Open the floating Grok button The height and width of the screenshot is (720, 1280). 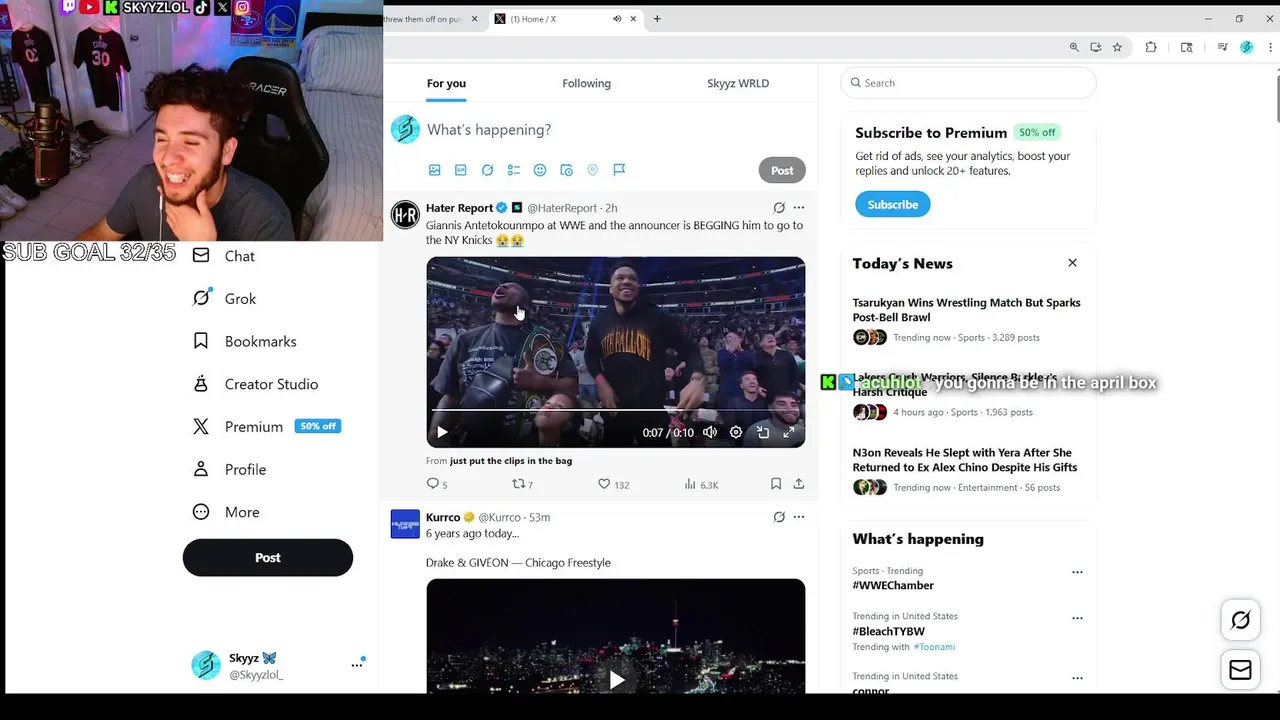[x=1241, y=620]
